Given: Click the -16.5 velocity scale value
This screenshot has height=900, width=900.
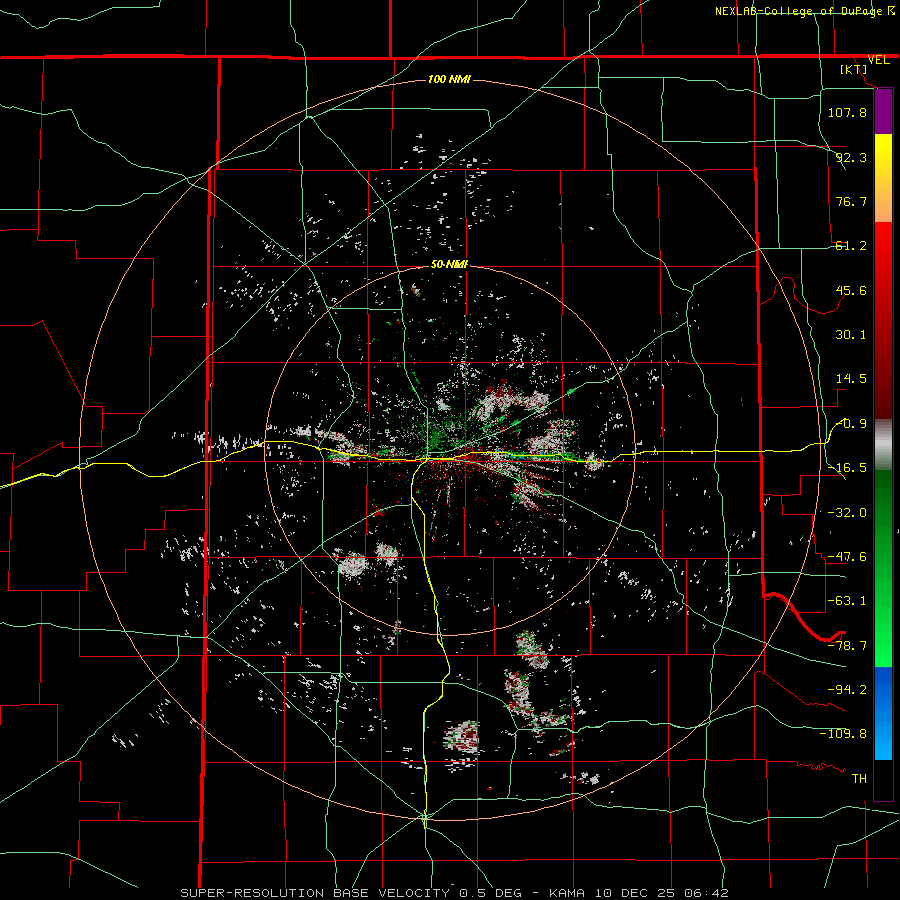Looking at the screenshot, I should [x=847, y=468].
